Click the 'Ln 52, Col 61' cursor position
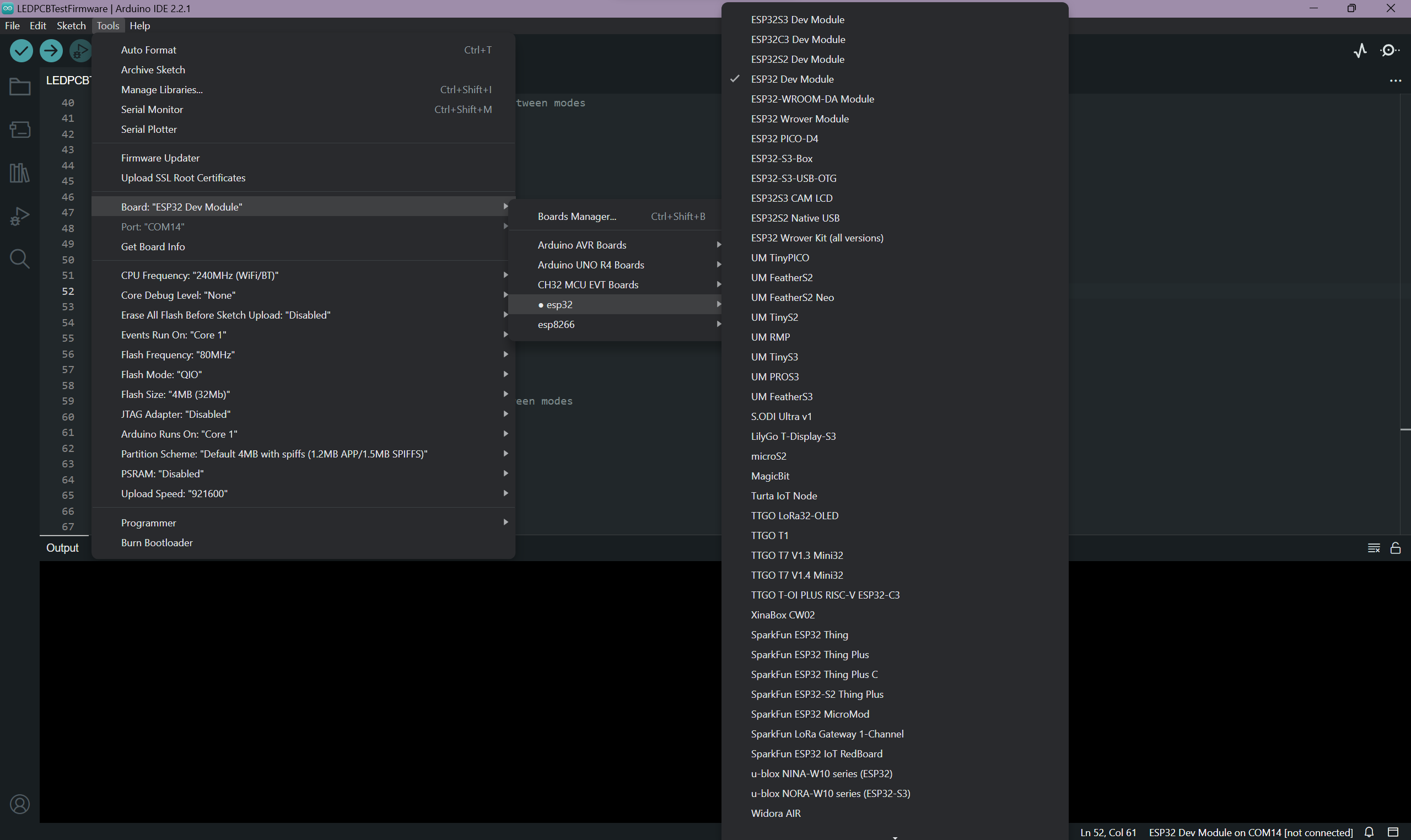Screen dimensions: 1411x840 pyautogui.click(x=1108, y=832)
